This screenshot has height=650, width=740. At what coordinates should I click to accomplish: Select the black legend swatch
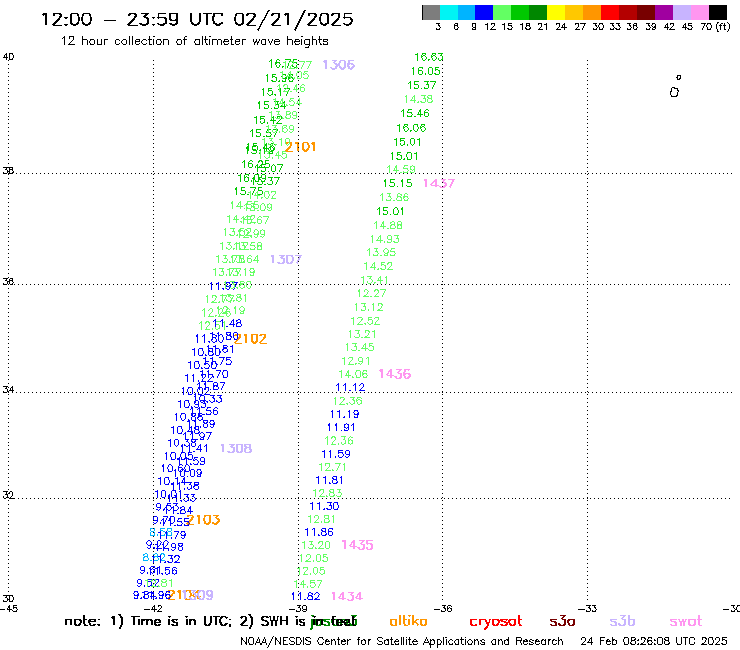click(718, 12)
